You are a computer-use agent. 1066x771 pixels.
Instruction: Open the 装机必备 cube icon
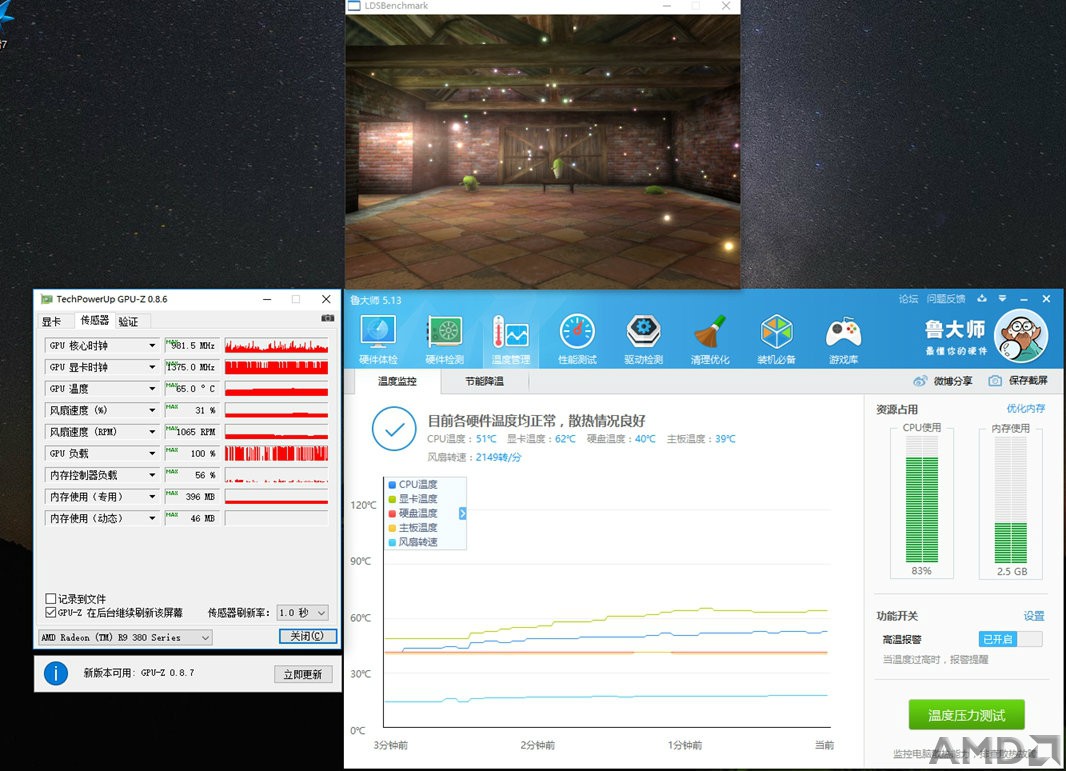tap(776, 340)
